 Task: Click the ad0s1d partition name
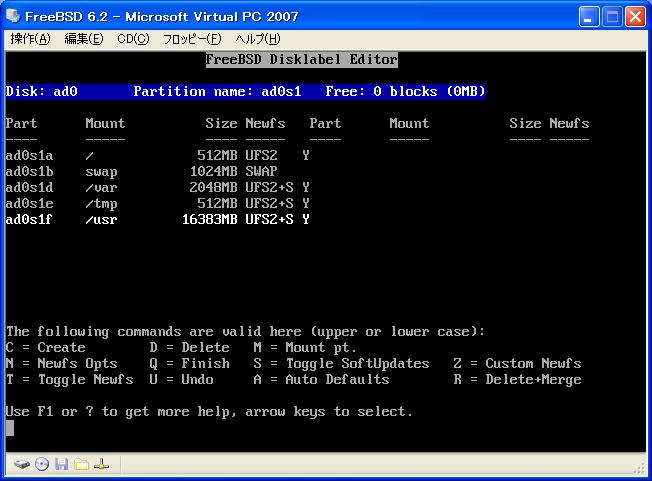coord(29,187)
